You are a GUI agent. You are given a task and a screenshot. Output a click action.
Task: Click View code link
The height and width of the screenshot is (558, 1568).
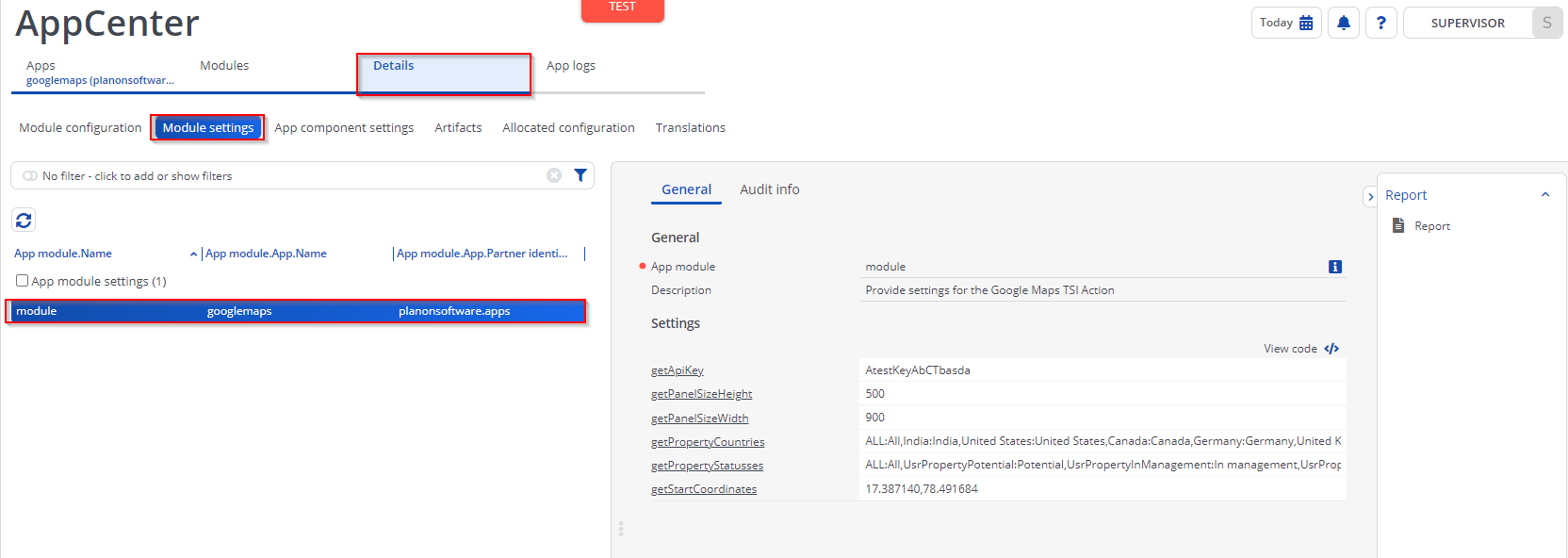pos(1290,349)
